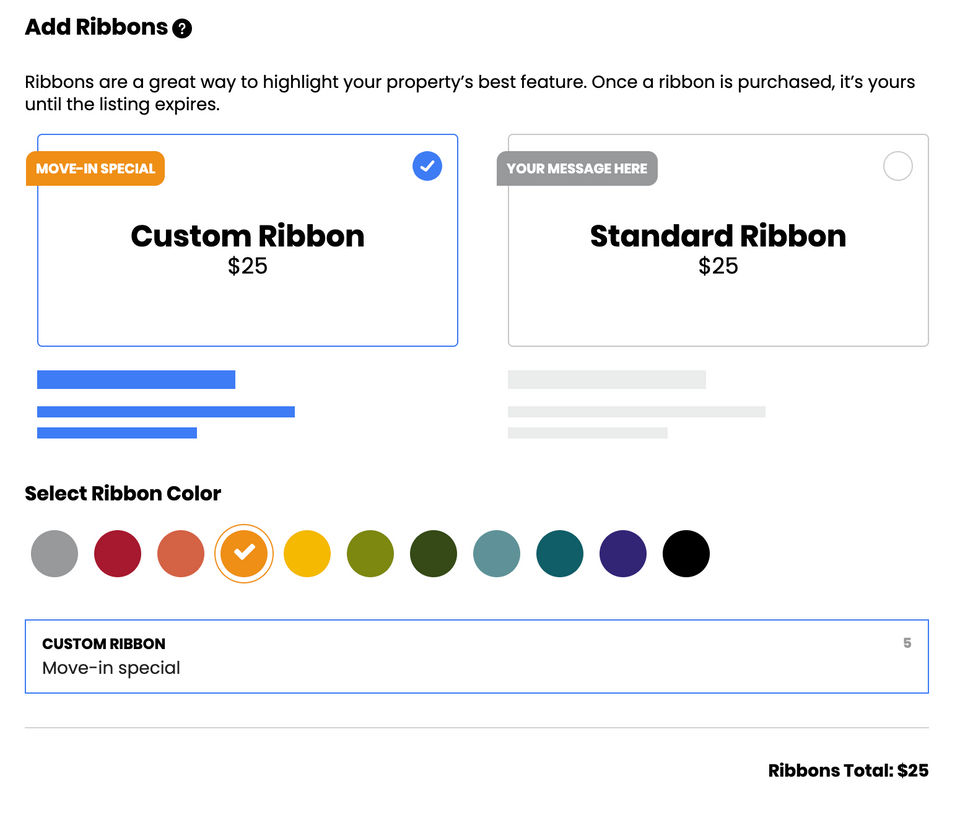
Task: Pick the dark teal ribbon color
Action: (x=560, y=554)
